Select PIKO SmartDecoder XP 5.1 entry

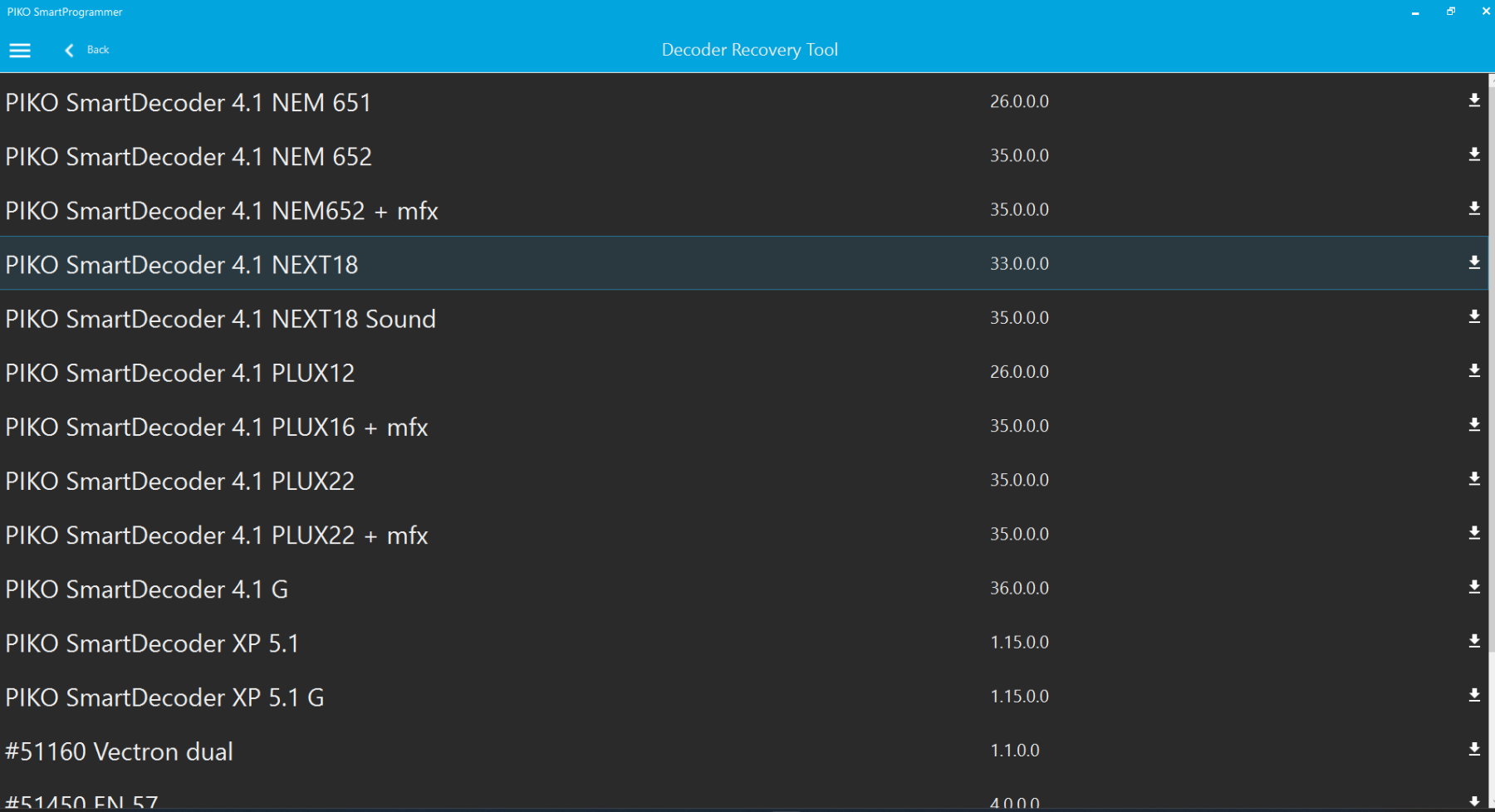743,642
